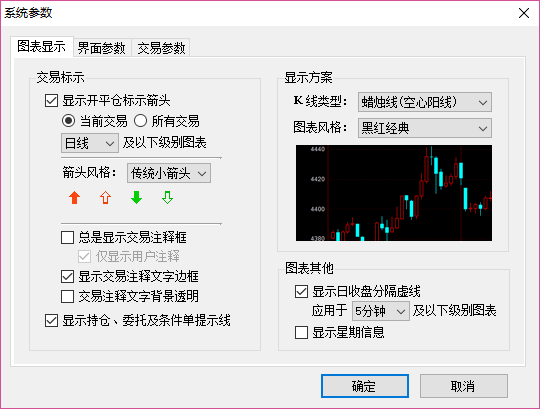
Task: Switch to the 交易参数 tab
Action: (x=161, y=48)
